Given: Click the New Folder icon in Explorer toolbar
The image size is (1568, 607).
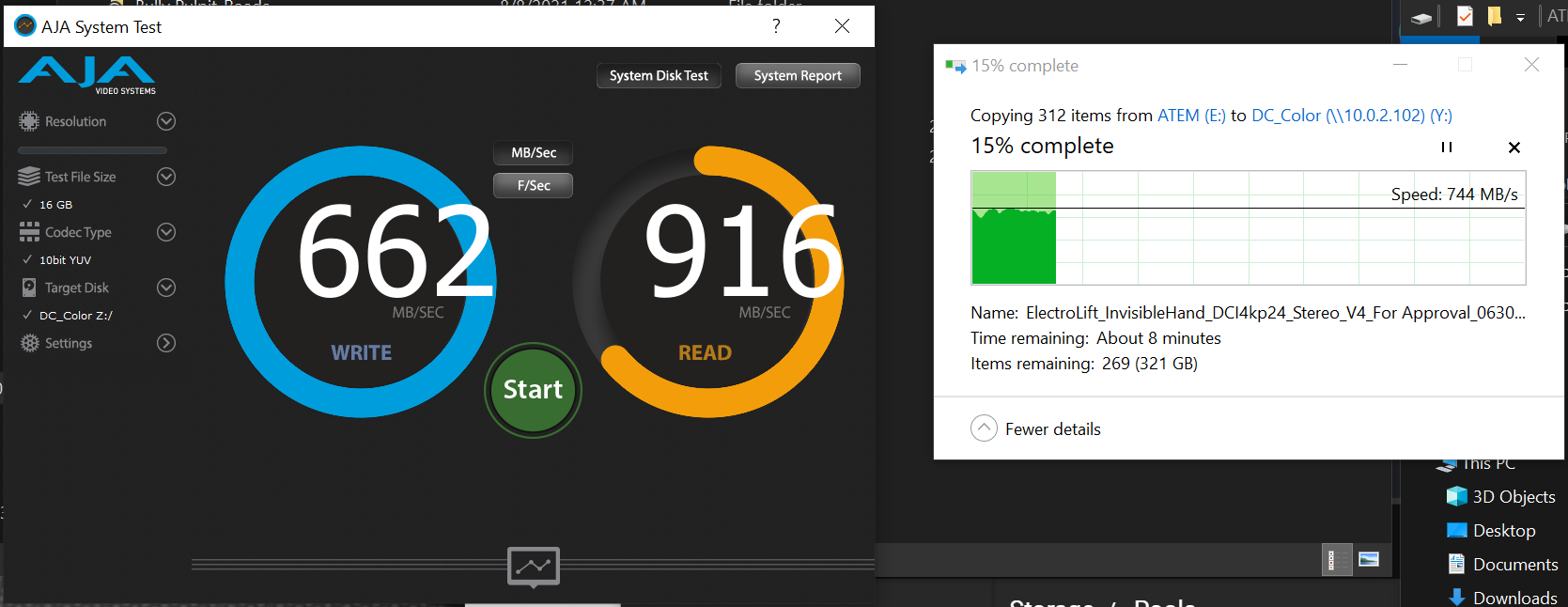Looking at the screenshot, I should (x=1495, y=16).
